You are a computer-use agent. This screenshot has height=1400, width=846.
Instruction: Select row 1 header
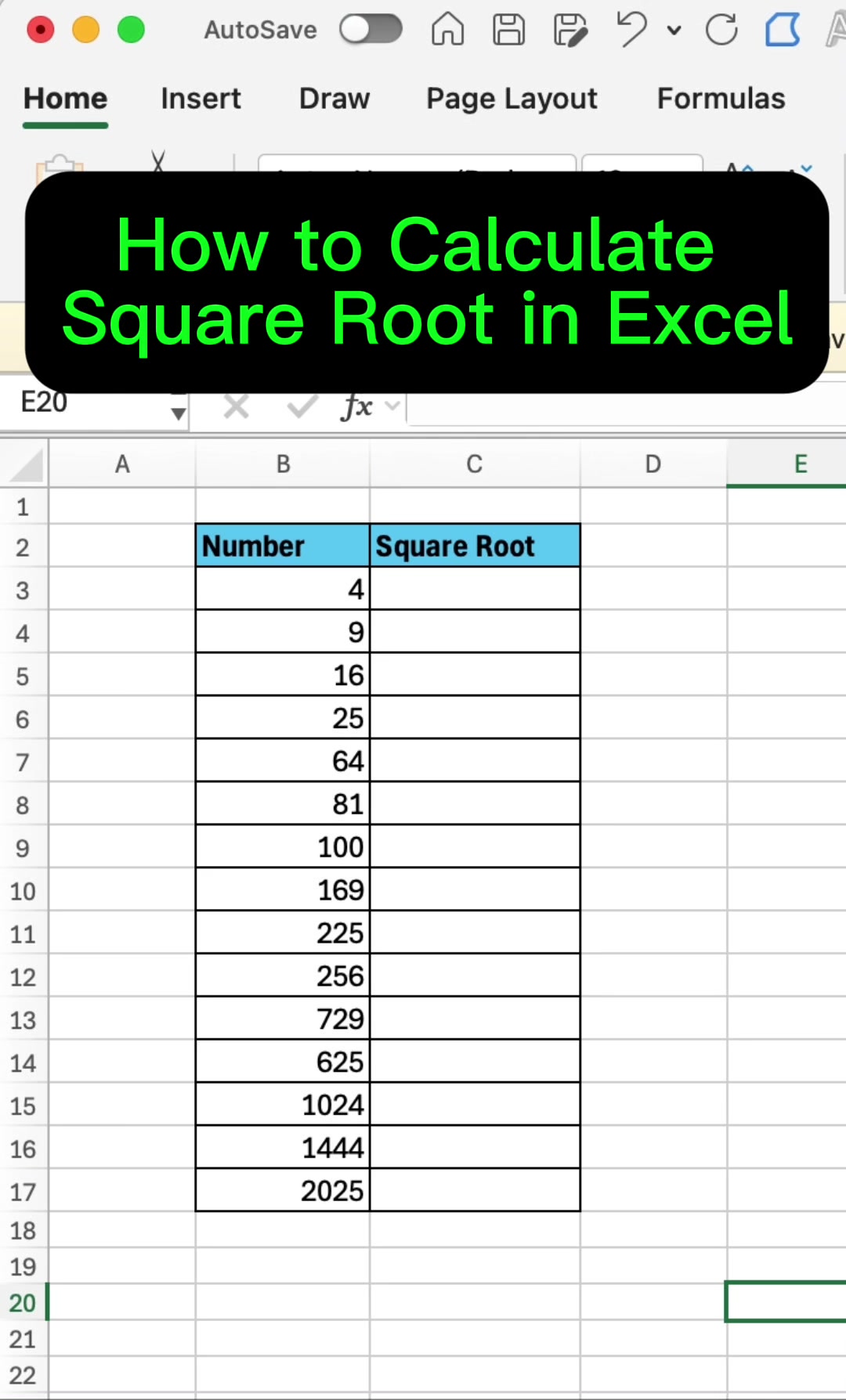(x=23, y=507)
